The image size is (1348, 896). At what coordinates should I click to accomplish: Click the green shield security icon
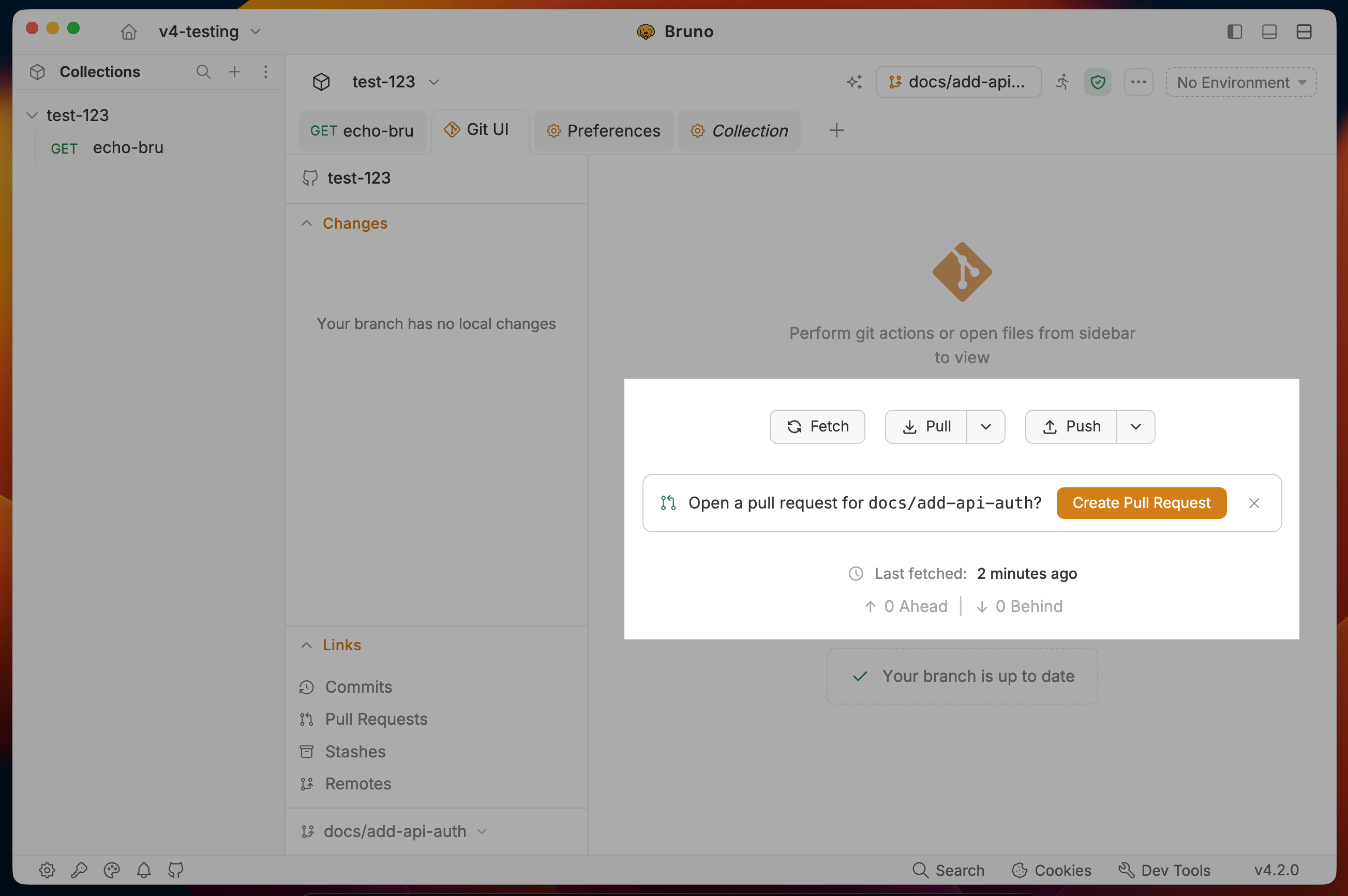click(1098, 82)
